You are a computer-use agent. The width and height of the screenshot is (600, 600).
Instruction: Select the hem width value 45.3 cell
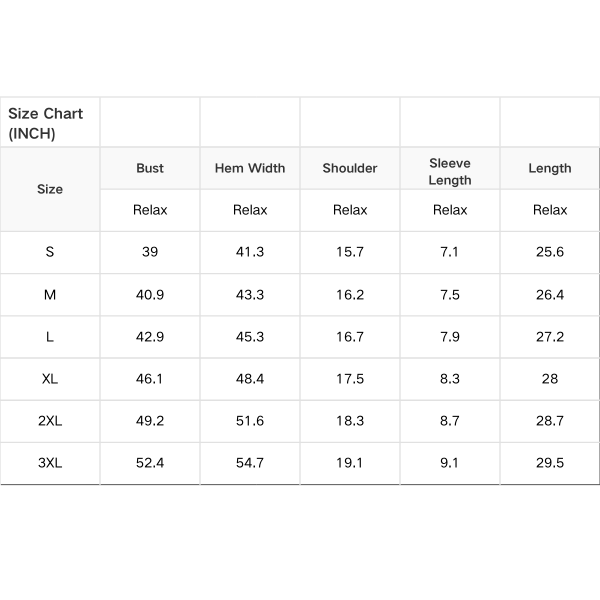[x=250, y=337]
